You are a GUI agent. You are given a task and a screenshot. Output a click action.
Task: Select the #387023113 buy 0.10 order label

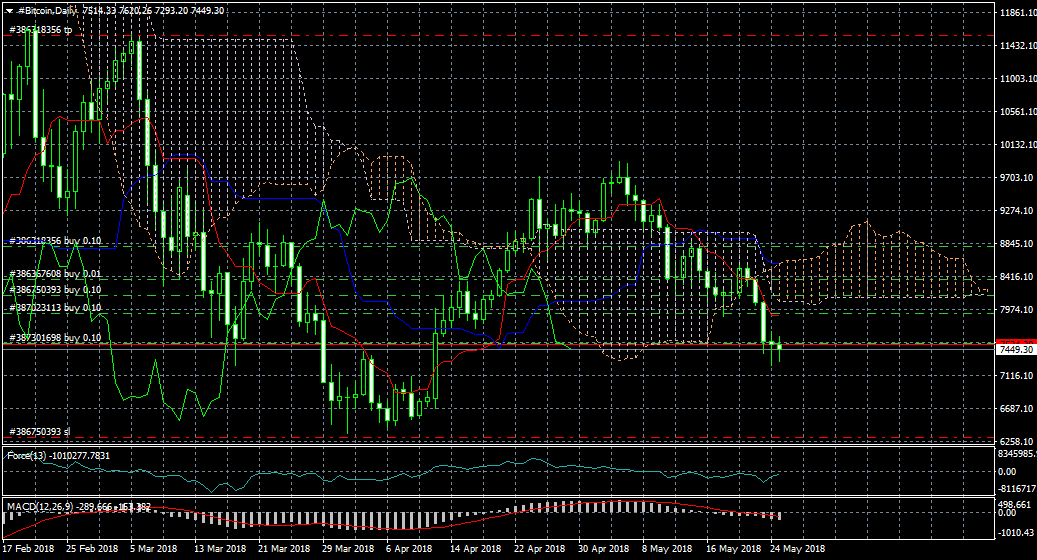55,307
